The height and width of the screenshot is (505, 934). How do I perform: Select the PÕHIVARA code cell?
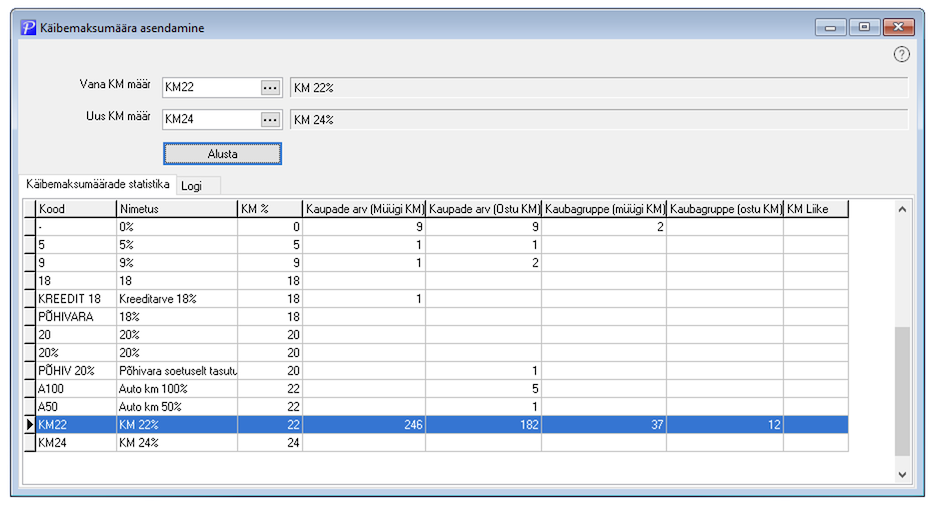point(76,317)
